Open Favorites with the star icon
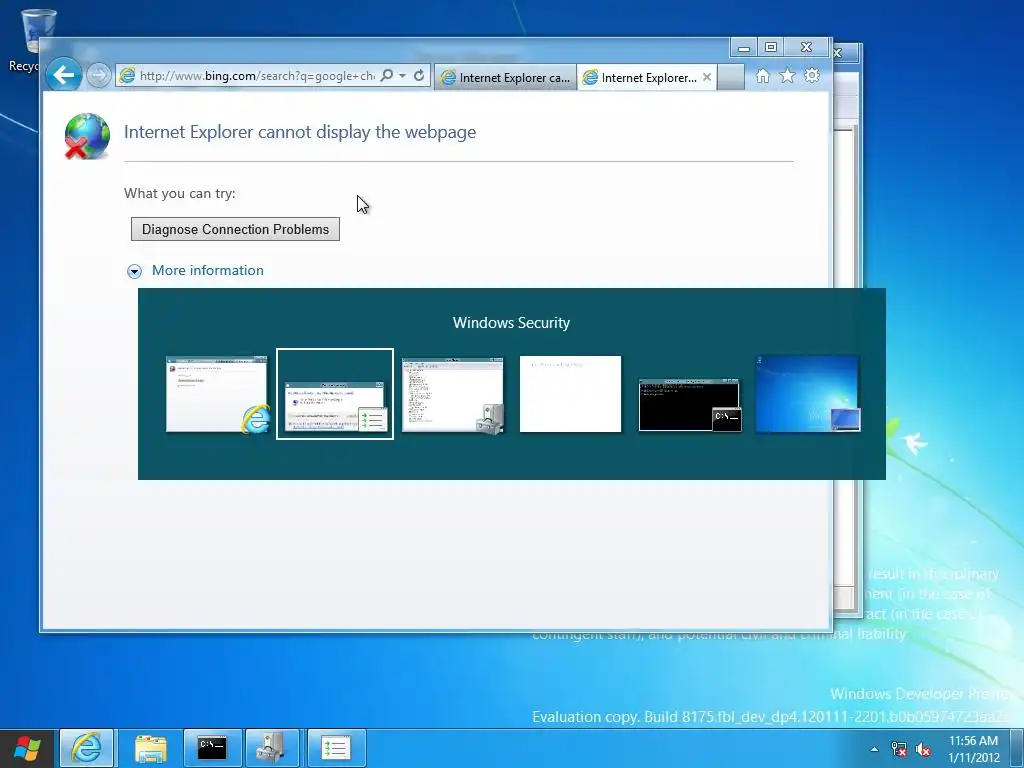The height and width of the screenshot is (768, 1024). click(788, 76)
